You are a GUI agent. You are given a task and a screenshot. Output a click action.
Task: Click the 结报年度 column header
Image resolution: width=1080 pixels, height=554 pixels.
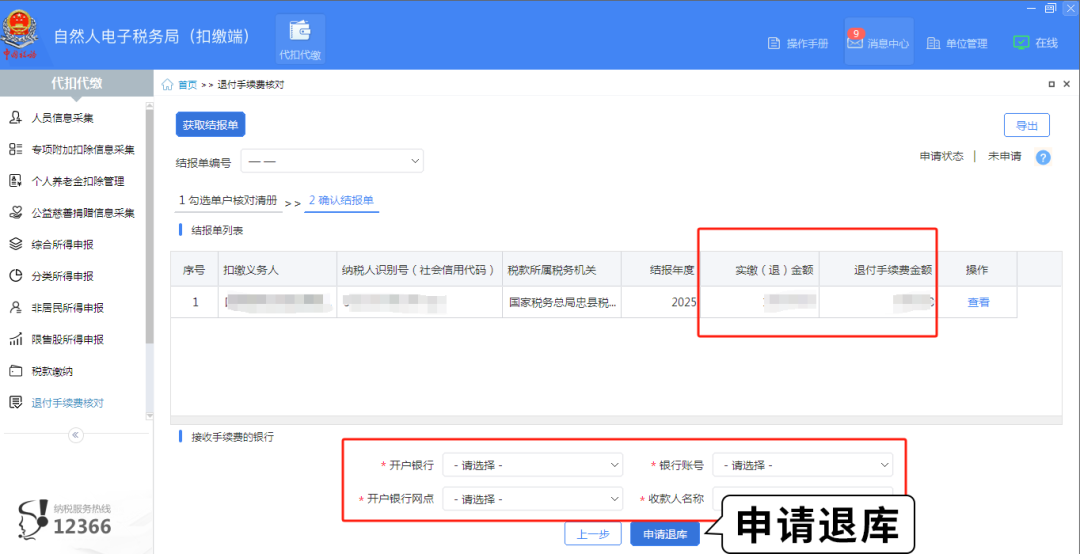pos(661,269)
